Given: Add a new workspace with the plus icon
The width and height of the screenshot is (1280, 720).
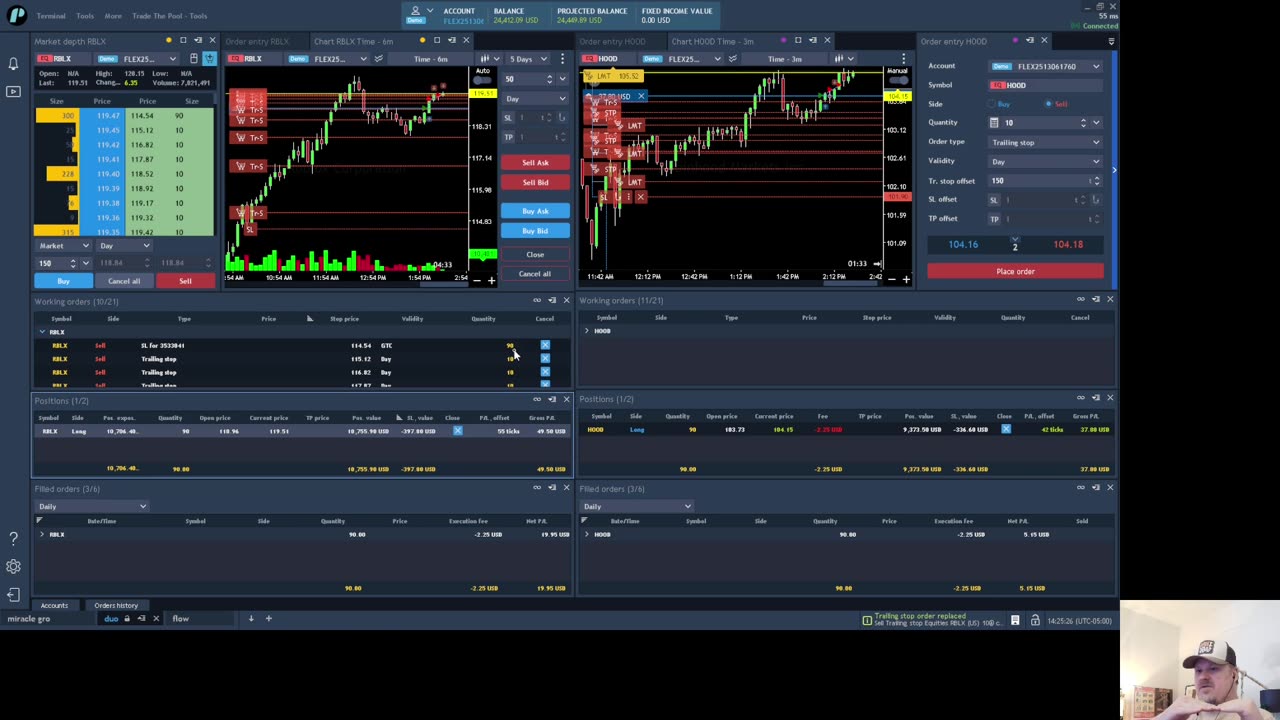Looking at the screenshot, I should 268,619.
